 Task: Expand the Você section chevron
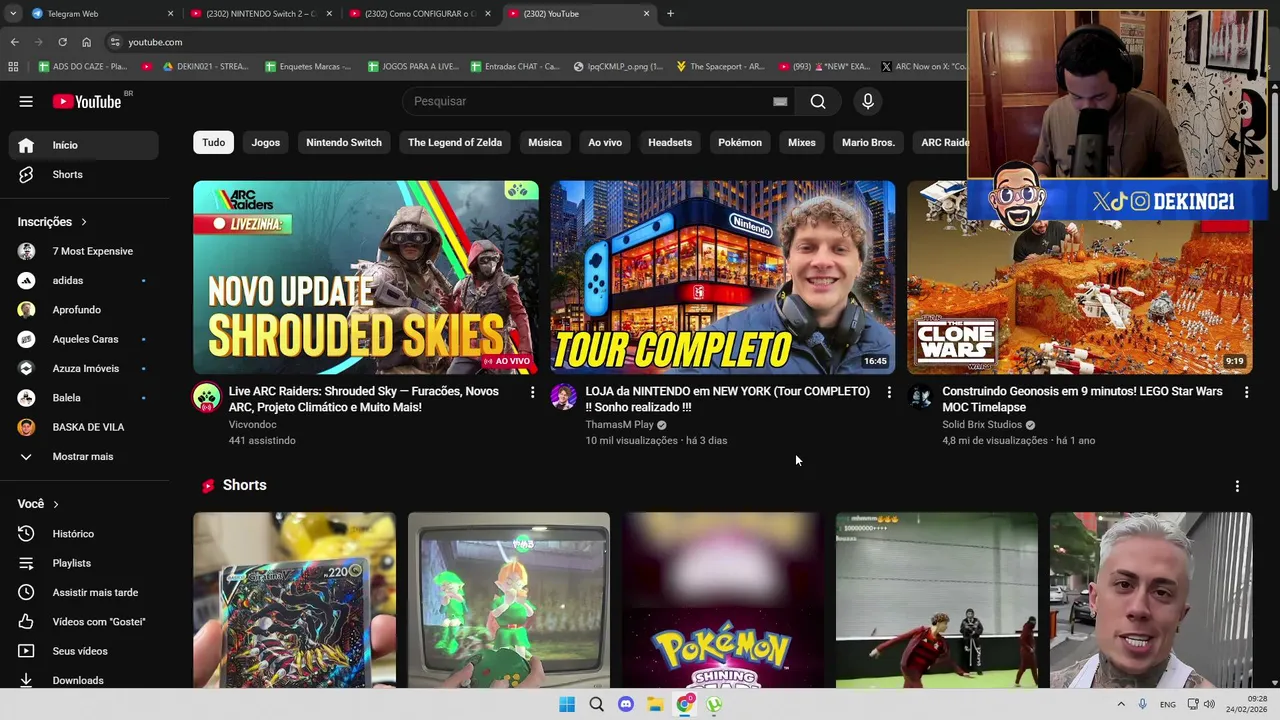pos(56,504)
